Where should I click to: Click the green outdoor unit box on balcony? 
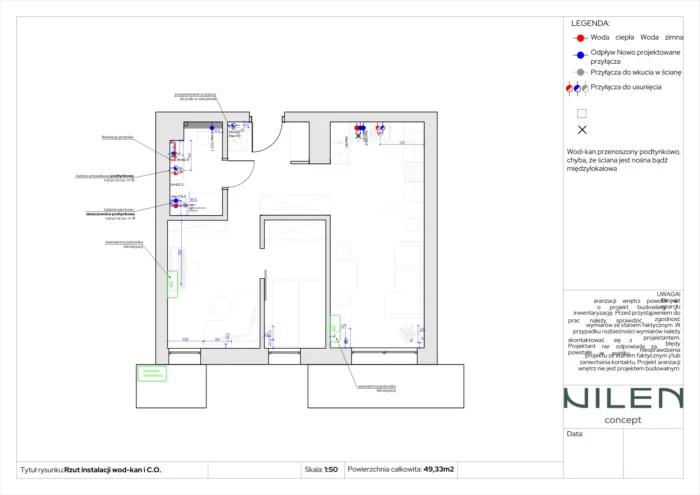click(152, 373)
